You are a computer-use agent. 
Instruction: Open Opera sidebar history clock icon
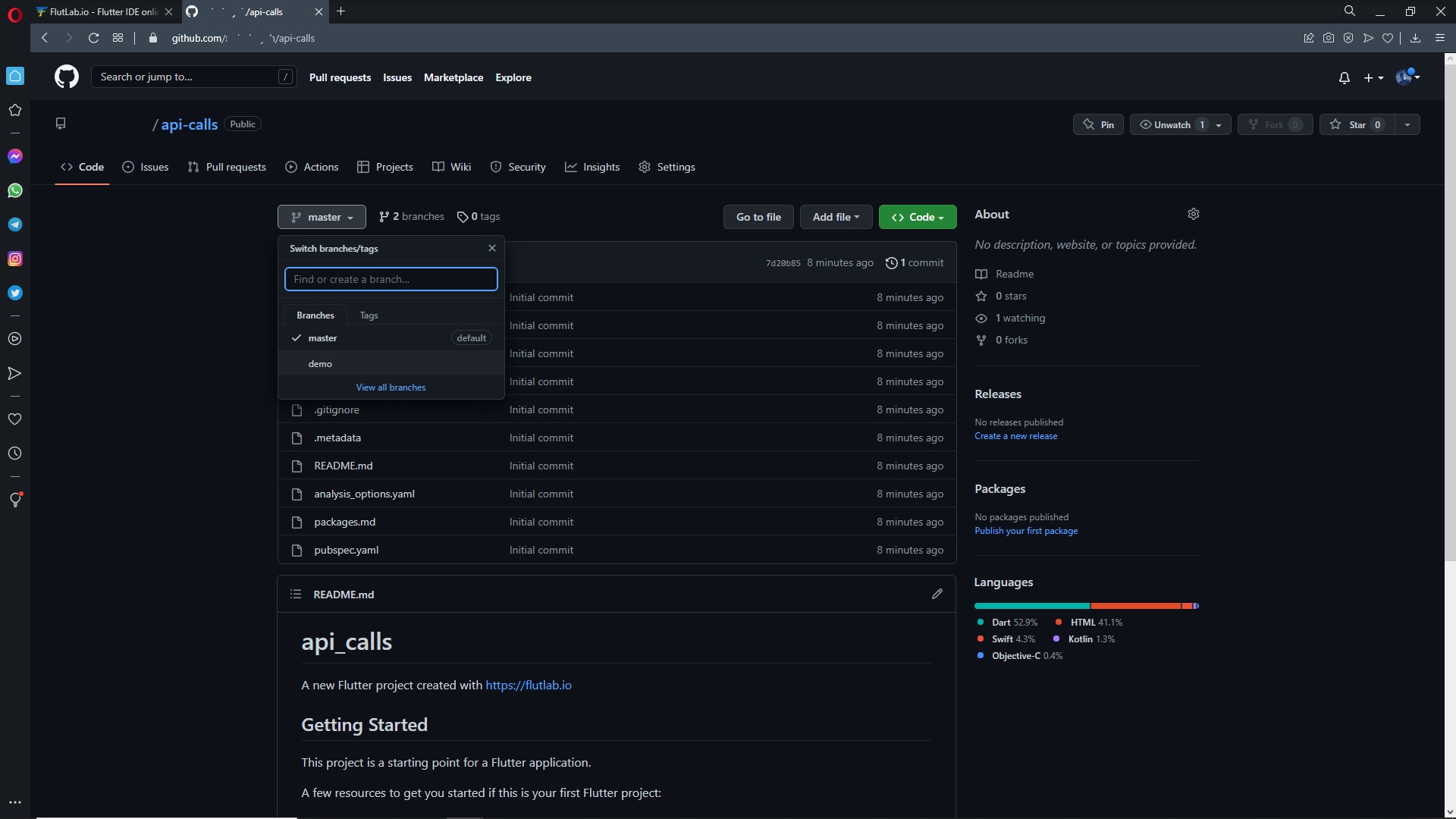15,453
